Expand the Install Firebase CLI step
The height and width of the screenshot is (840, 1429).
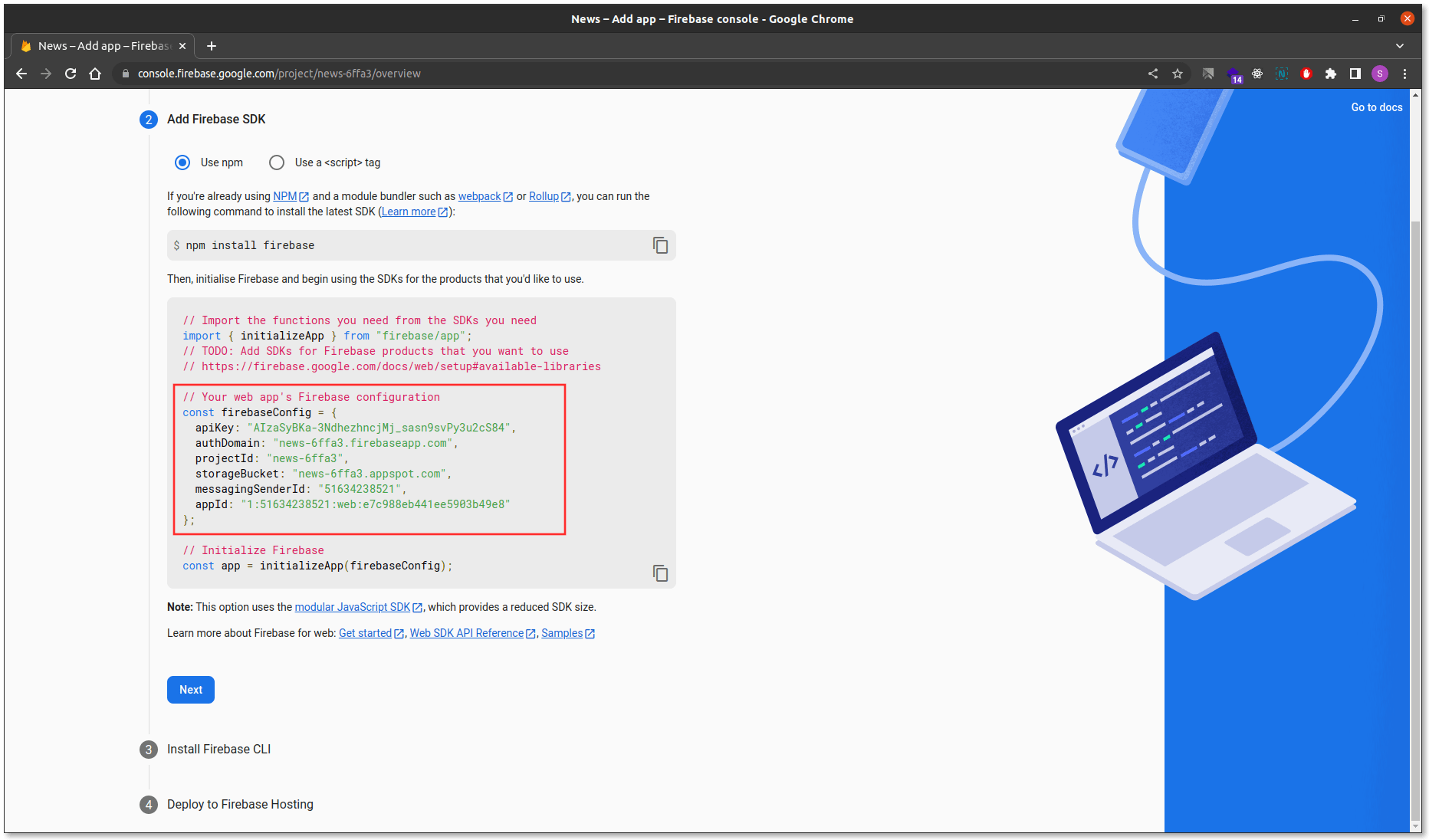tap(218, 750)
